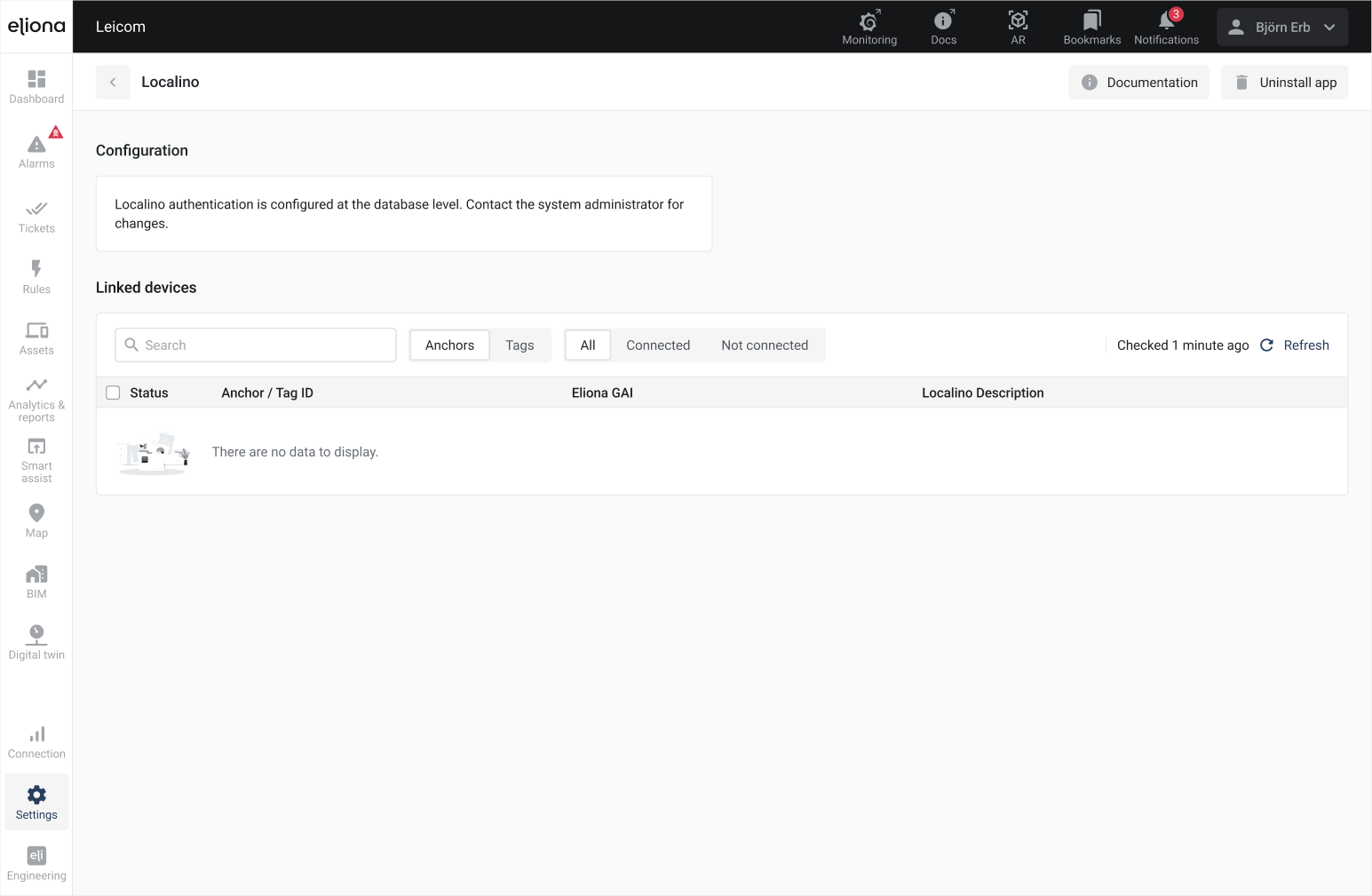
Task: Go back using the chevron beside Localino
Action: (113, 83)
